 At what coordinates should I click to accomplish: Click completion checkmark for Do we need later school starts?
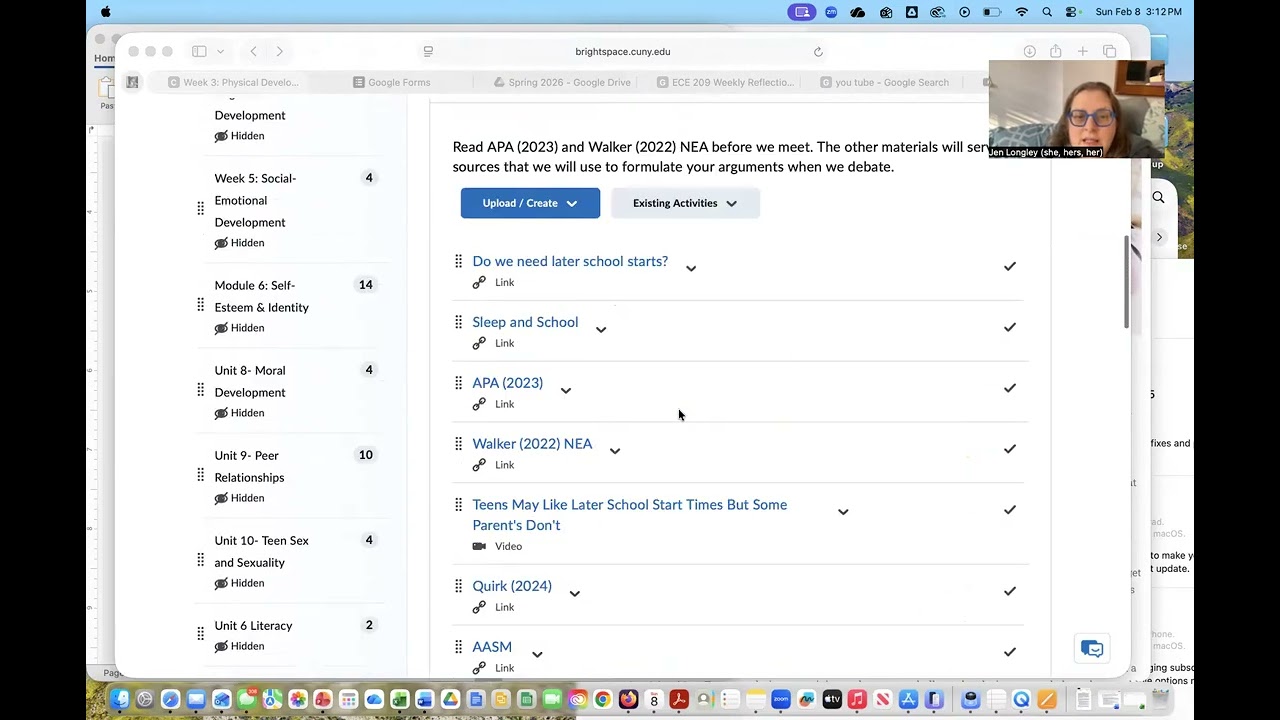tap(1010, 266)
